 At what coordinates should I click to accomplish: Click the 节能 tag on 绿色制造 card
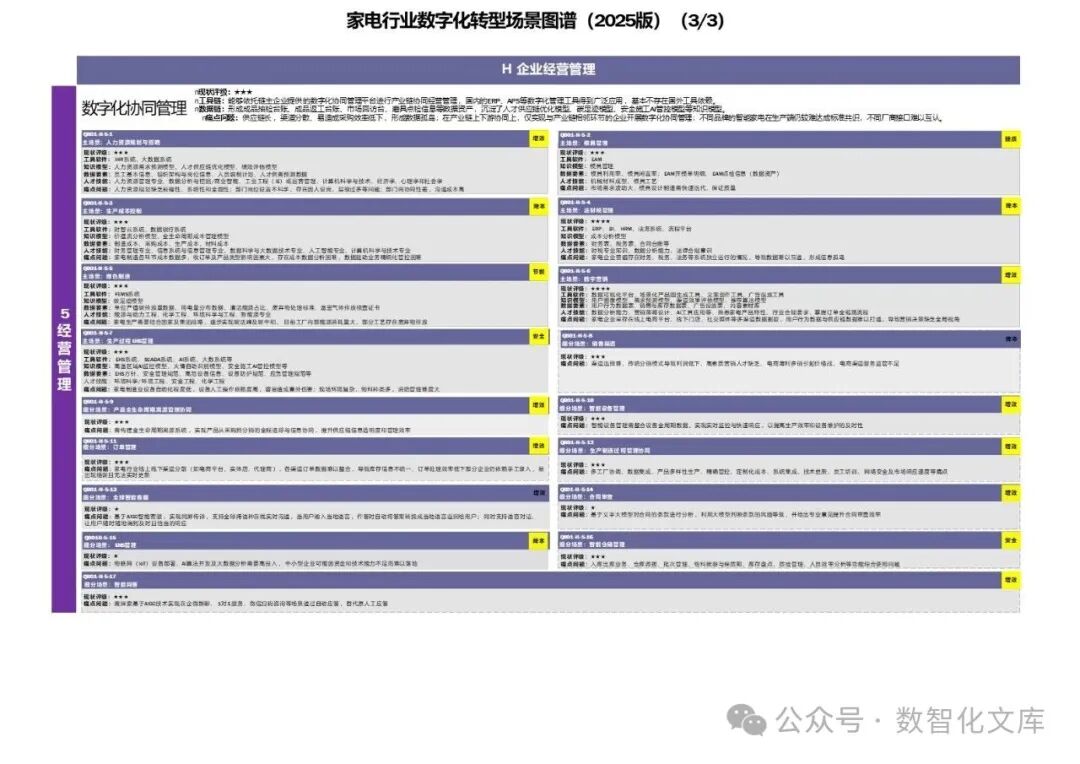(x=539, y=272)
